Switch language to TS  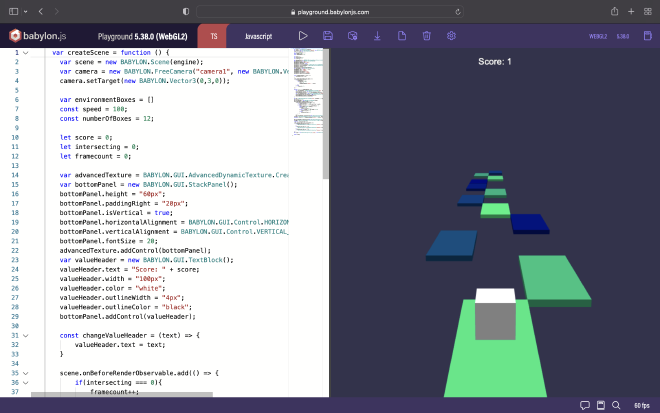(214, 36)
